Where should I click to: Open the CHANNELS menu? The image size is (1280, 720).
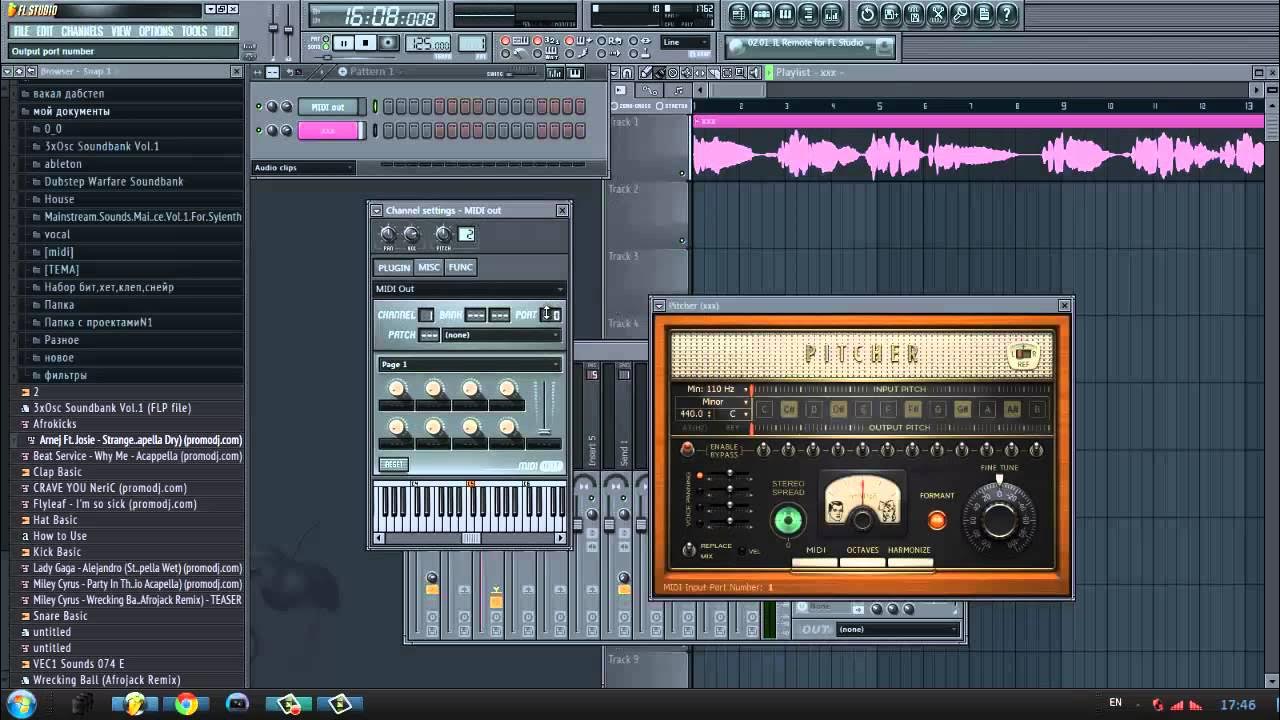point(82,31)
